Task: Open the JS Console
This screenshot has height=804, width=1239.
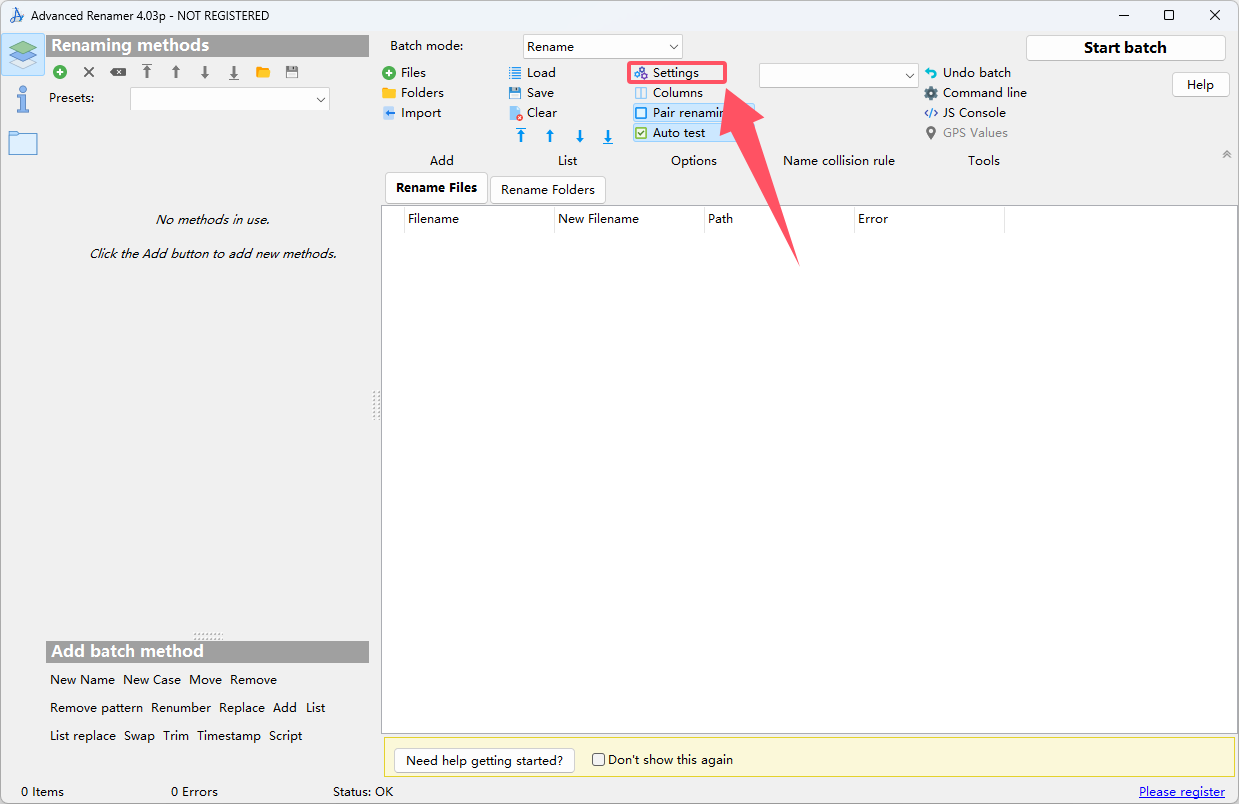Action: coord(965,113)
